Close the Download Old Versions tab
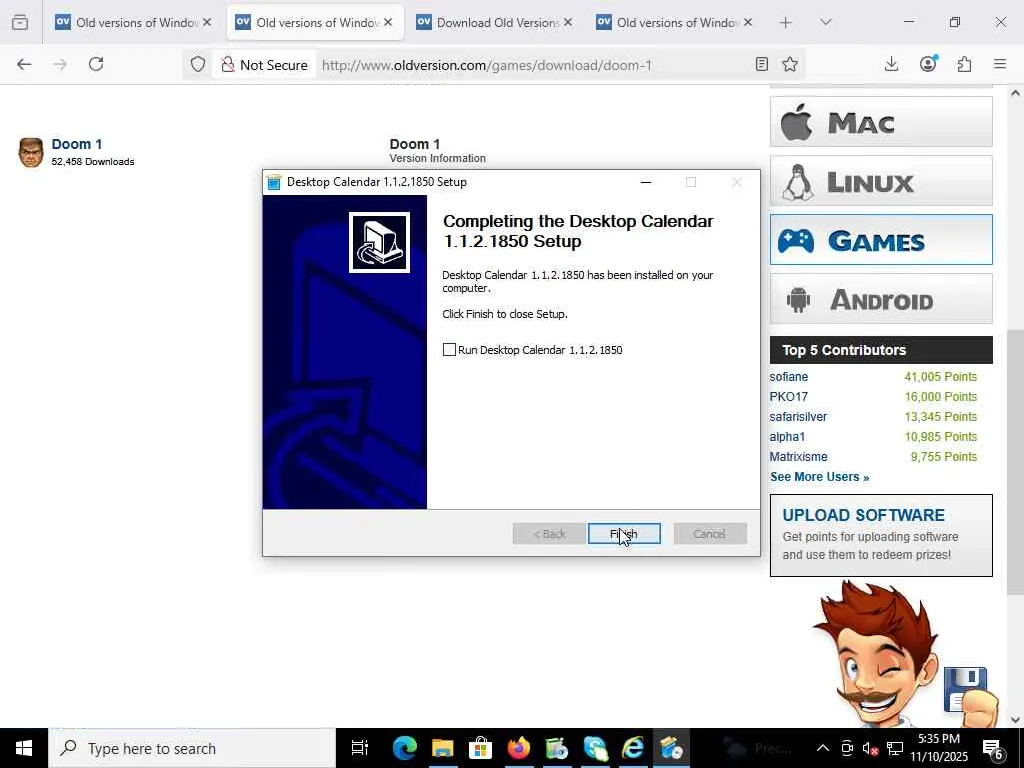Viewport: 1024px width, 768px height. click(568, 22)
